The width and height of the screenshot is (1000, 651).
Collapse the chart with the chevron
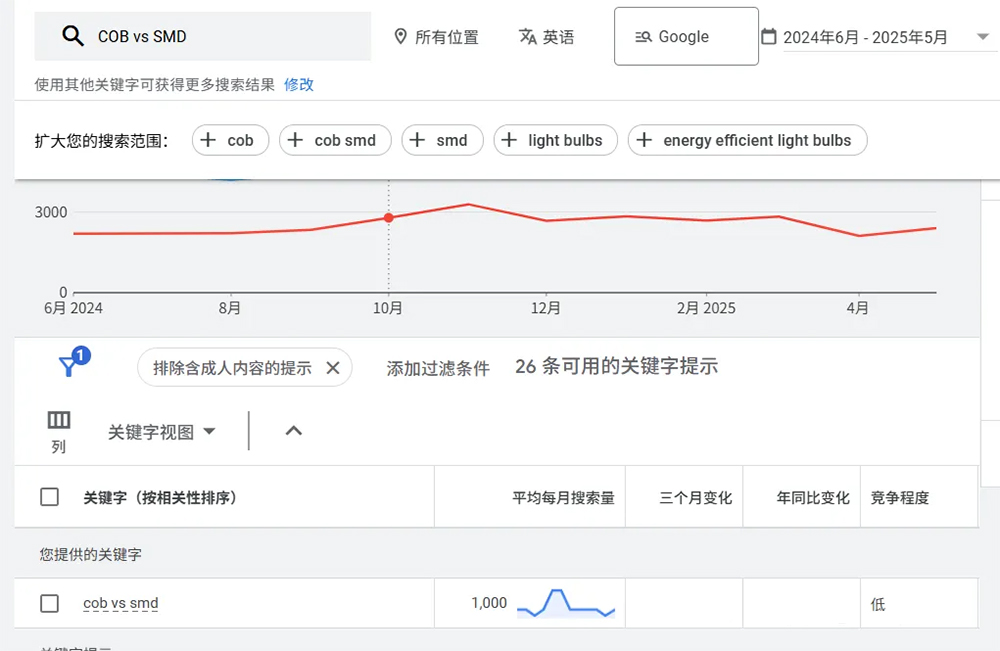click(293, 431)
